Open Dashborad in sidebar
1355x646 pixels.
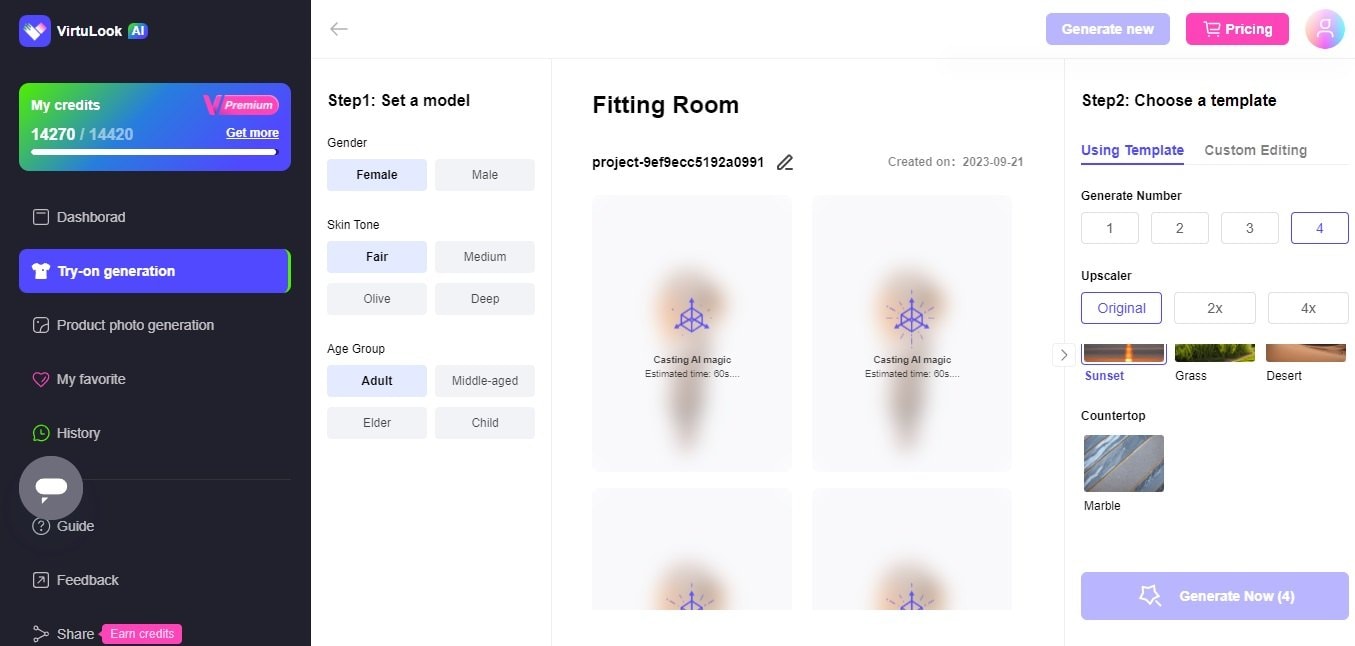click(155, 217)
